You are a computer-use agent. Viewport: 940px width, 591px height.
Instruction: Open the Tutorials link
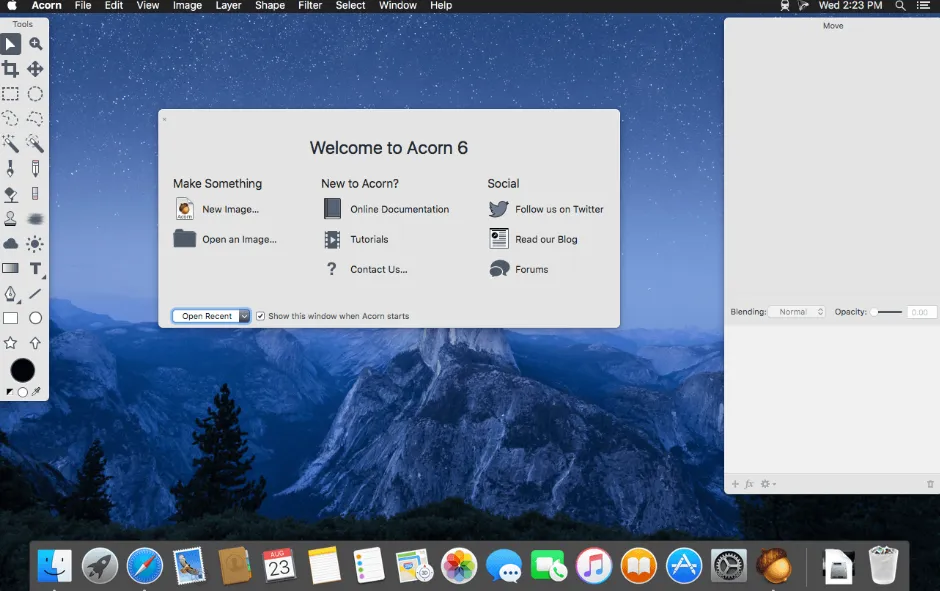tap(369, 239)
